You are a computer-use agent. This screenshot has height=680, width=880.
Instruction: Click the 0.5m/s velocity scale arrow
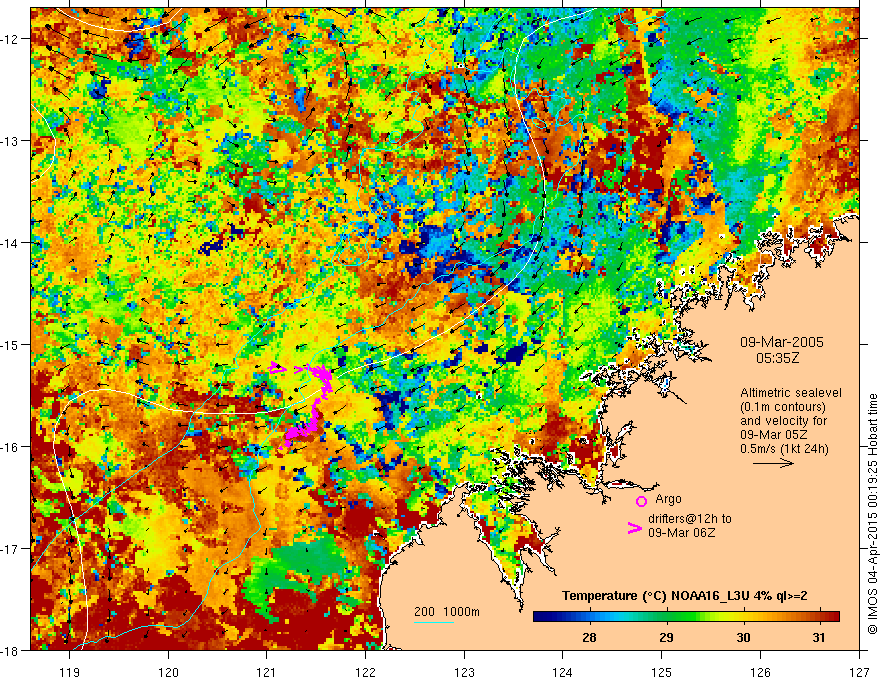pyautogui.click(x=773, y=463)
